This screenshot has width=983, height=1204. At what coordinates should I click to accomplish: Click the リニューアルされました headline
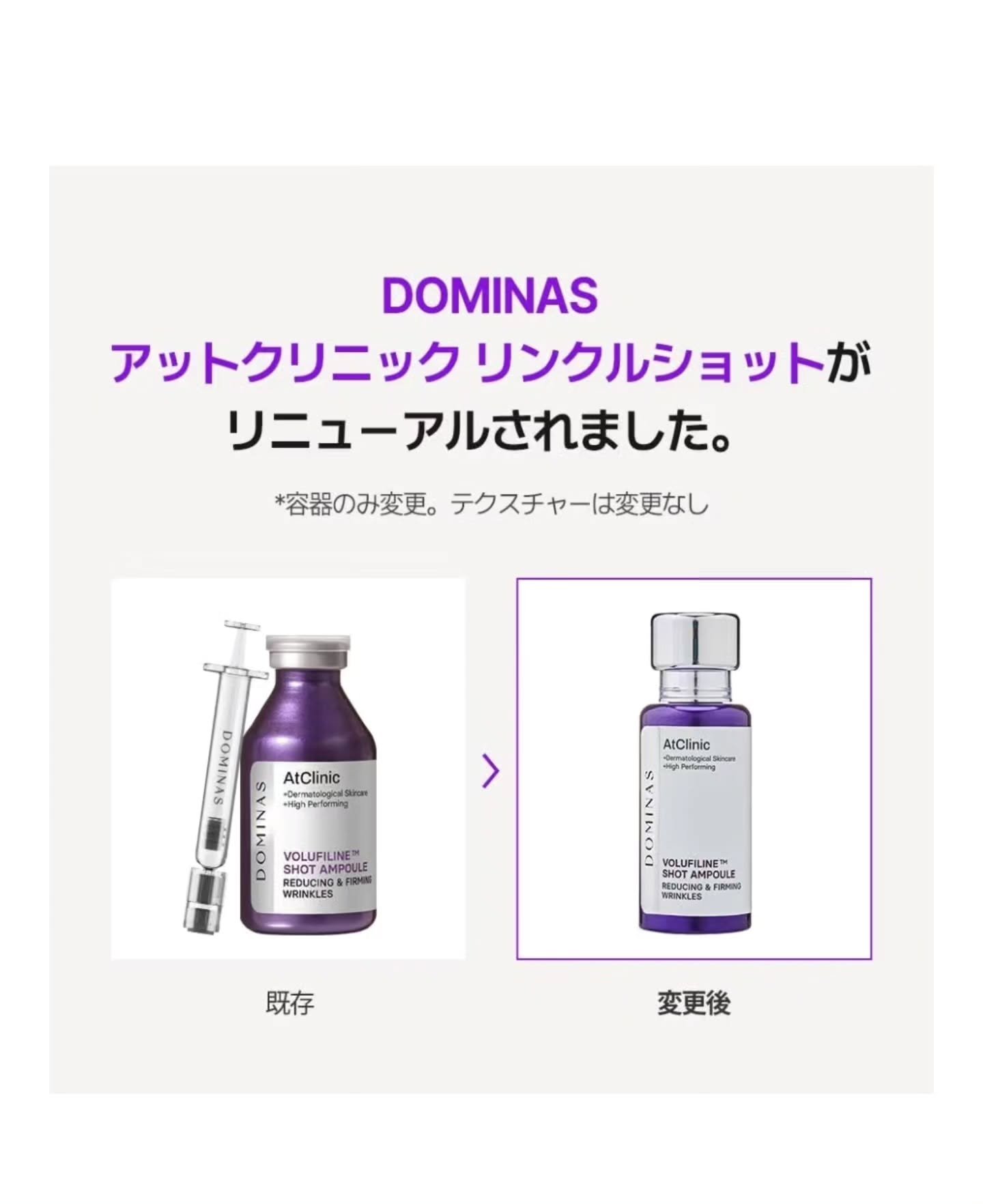(x=479, y=431)
